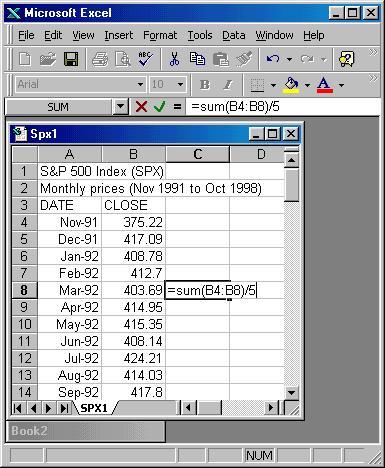
Task: Select column A header
Action: [x=69, y=154]
